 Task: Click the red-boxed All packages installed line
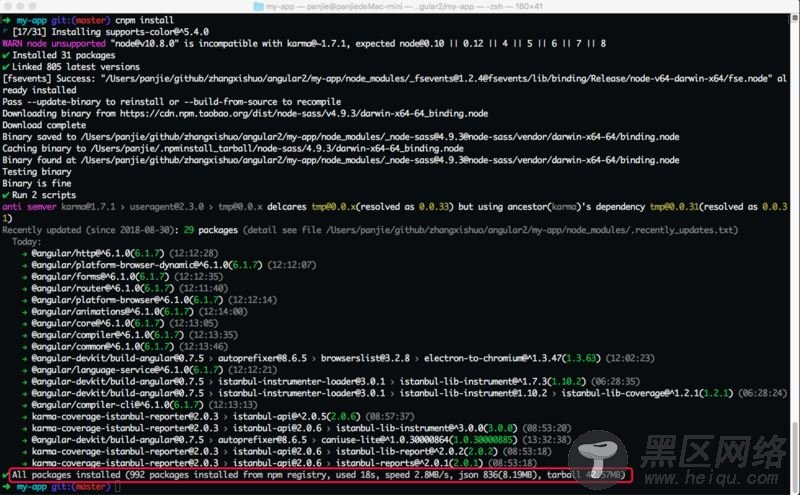click(320, 475)
